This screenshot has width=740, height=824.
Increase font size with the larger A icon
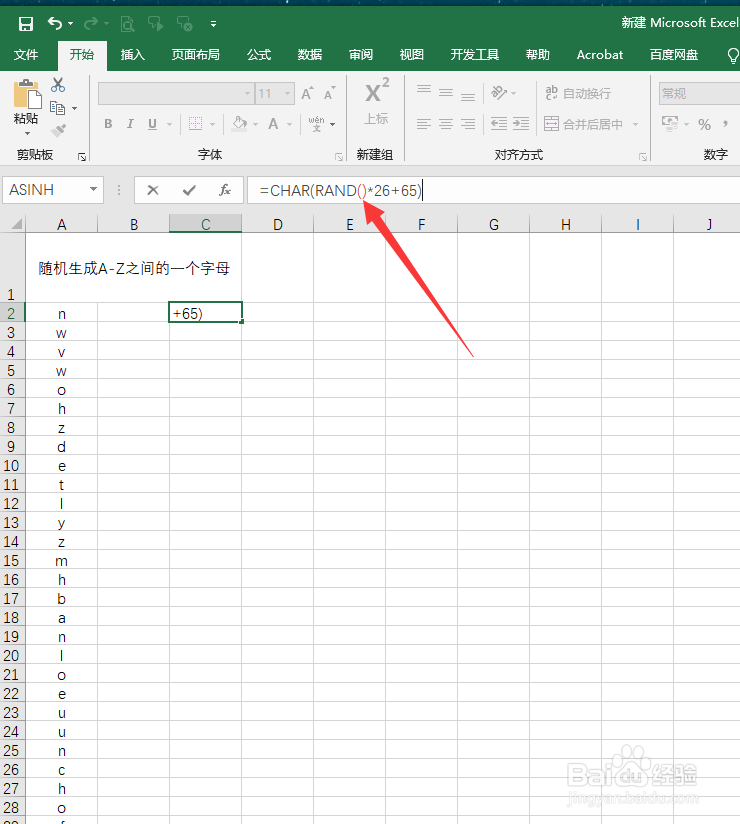[x=308, y=94]
